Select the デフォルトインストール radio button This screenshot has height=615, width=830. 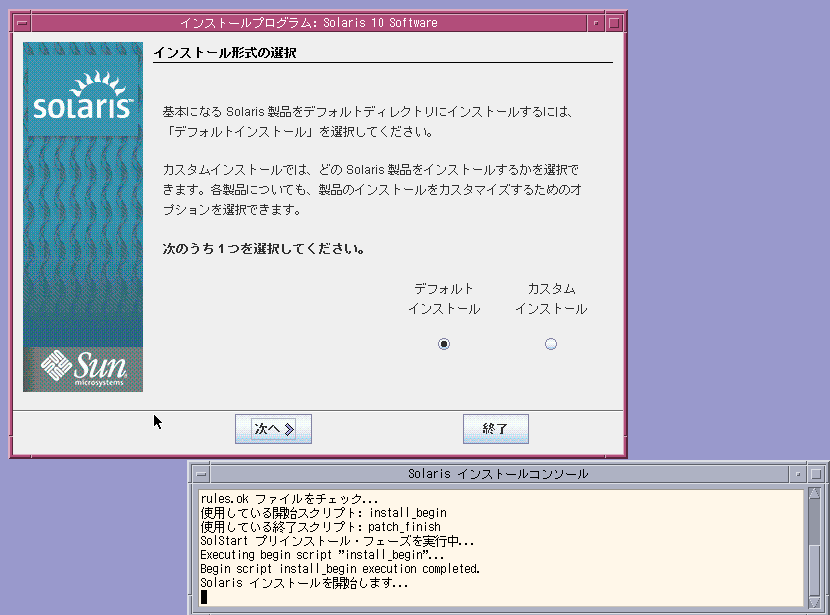(444, 344)
